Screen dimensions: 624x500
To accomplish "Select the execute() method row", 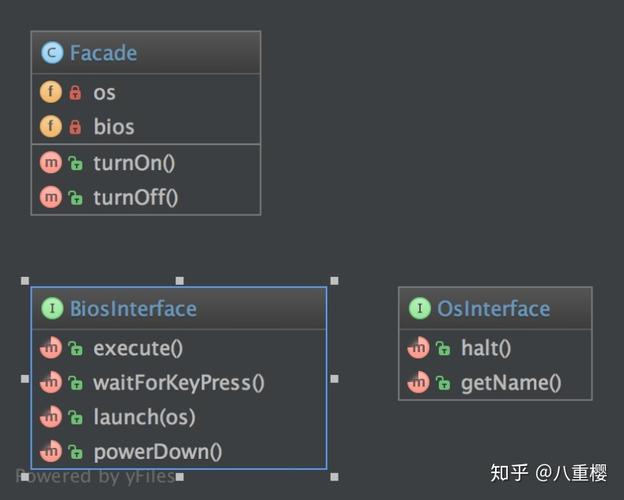I will click(x=179, y=348).
